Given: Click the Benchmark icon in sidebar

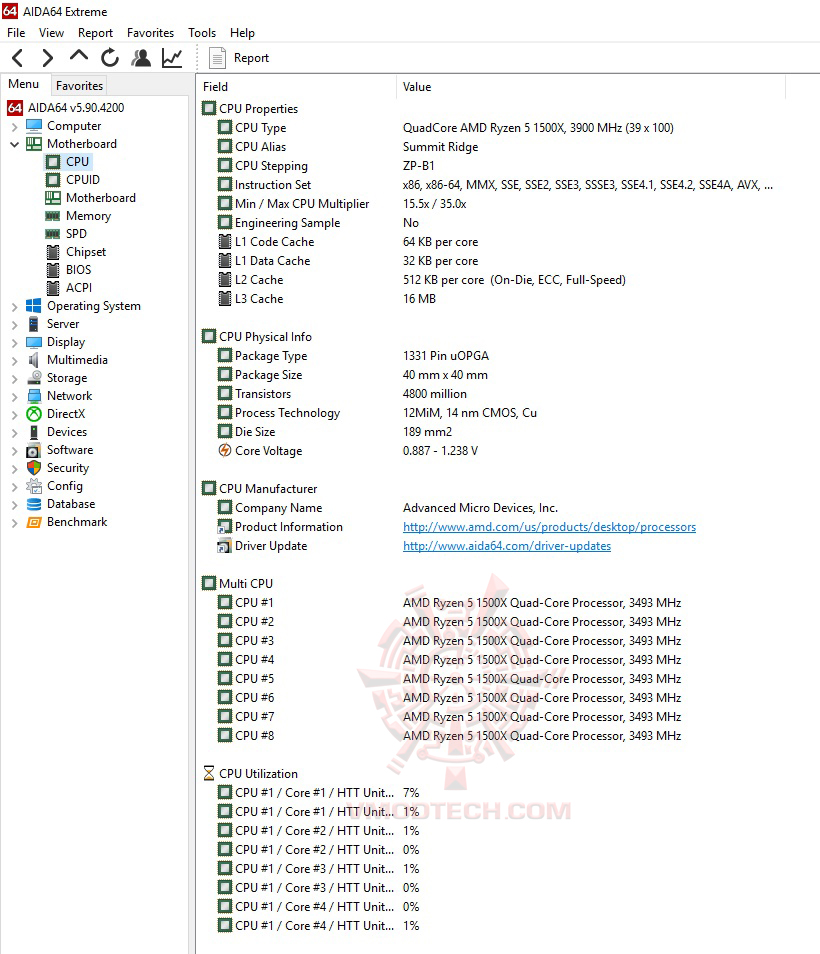Looking at the screenshot, I should pyautogui.click(x=34, y=522).
